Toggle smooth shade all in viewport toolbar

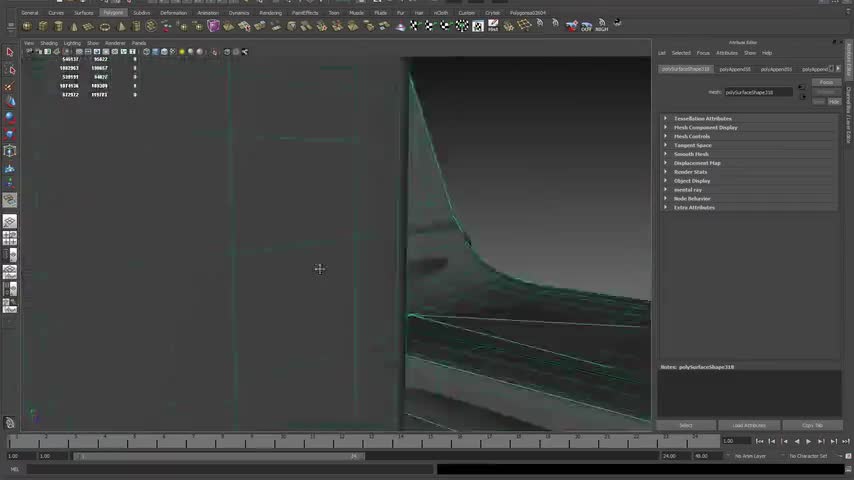(x=155, y=52)
